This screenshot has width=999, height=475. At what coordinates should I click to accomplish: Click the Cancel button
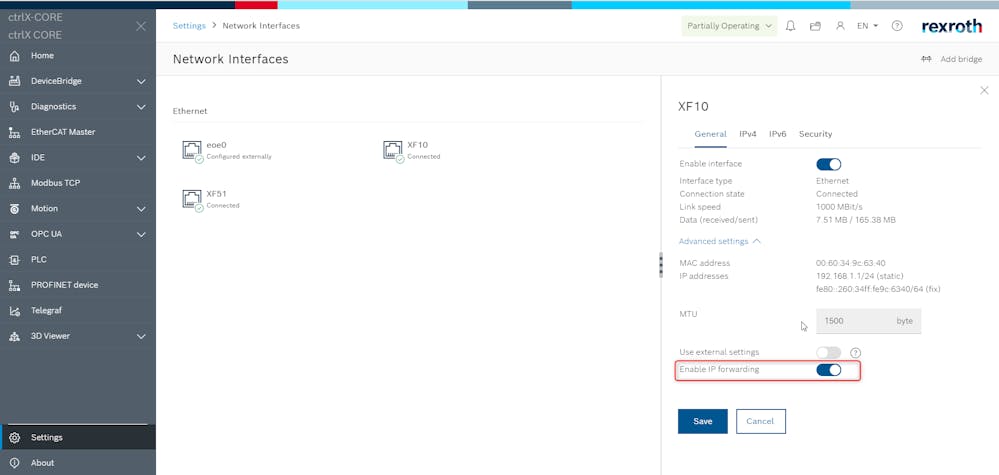760,421
